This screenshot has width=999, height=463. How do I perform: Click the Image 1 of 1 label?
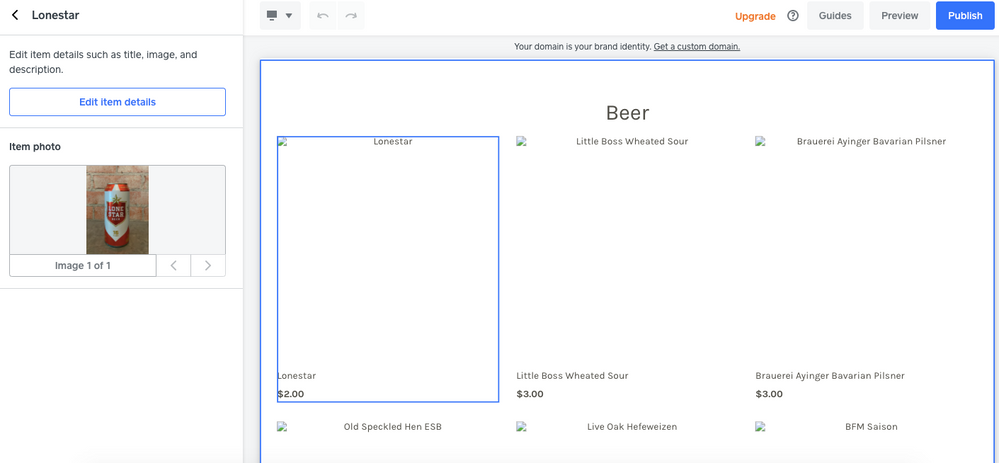(x=83, y=266)
